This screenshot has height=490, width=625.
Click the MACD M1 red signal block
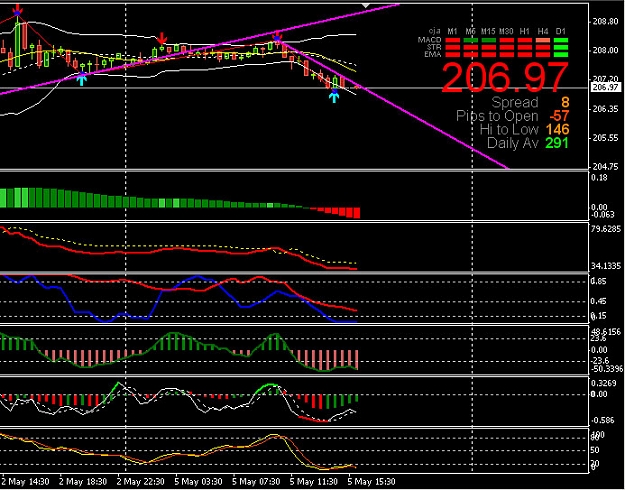pos(452,40)
